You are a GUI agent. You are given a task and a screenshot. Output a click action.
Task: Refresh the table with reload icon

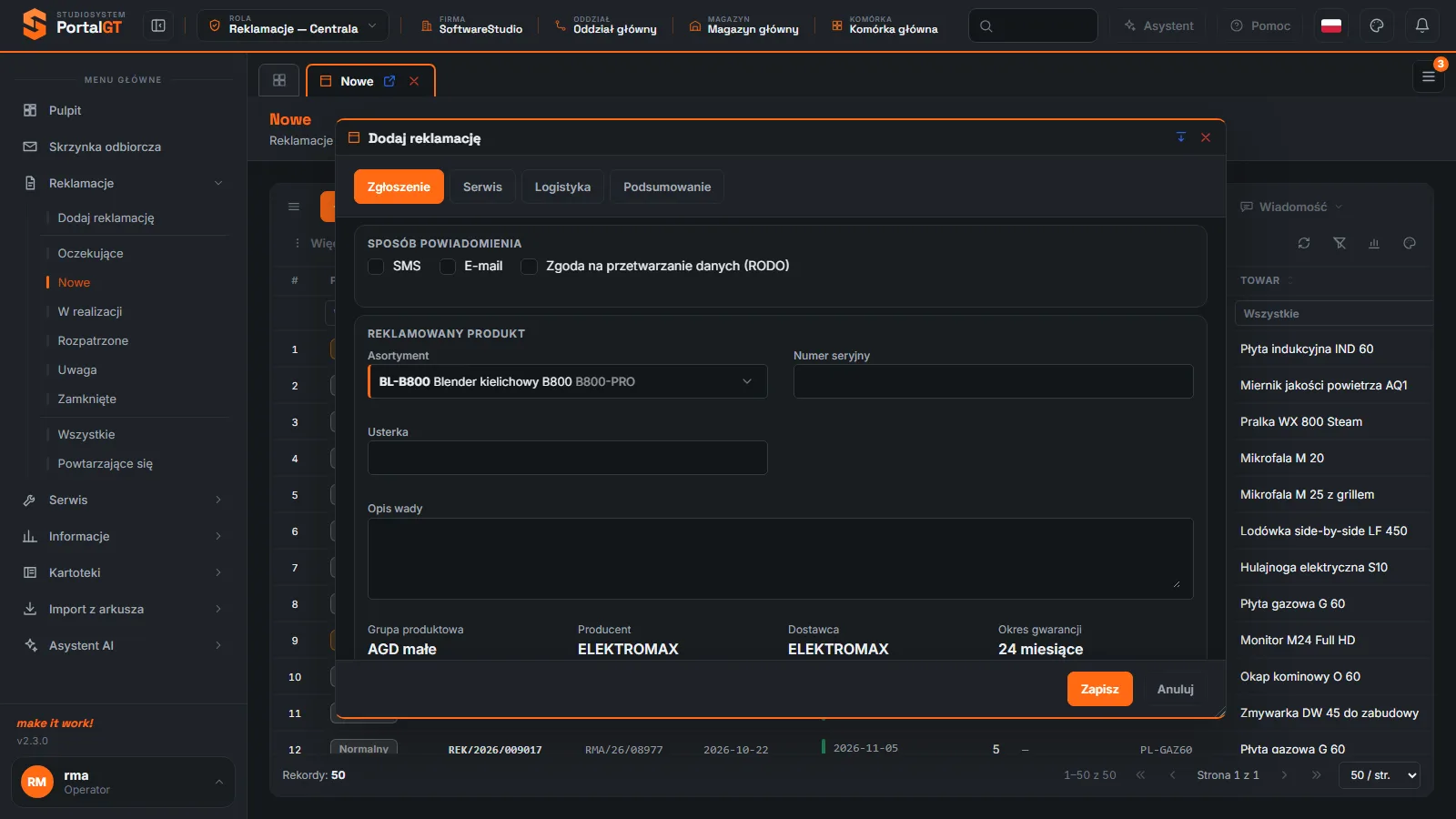pyautogui.click(x=1304, y=243)
